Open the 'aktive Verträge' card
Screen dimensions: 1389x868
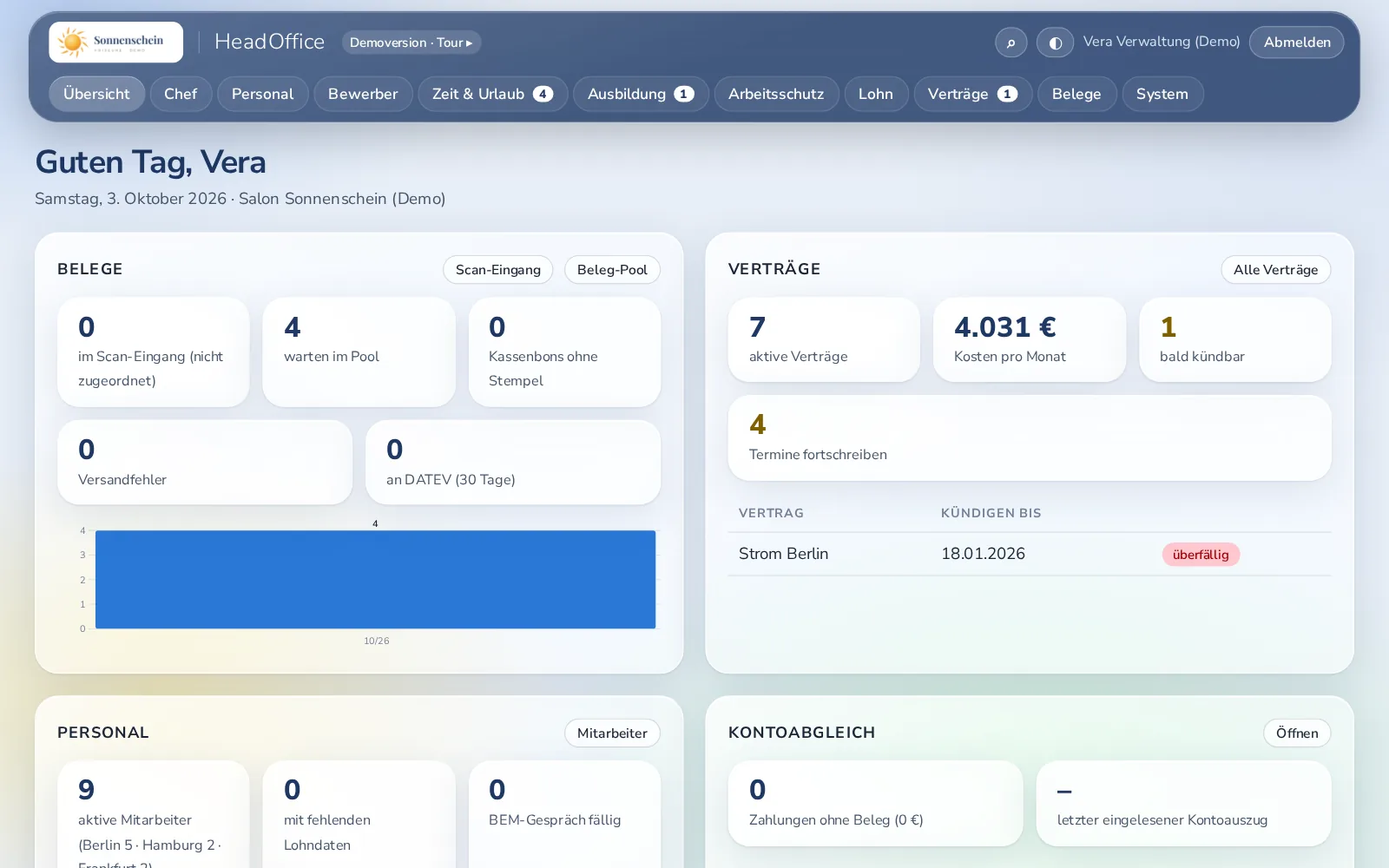824,339
